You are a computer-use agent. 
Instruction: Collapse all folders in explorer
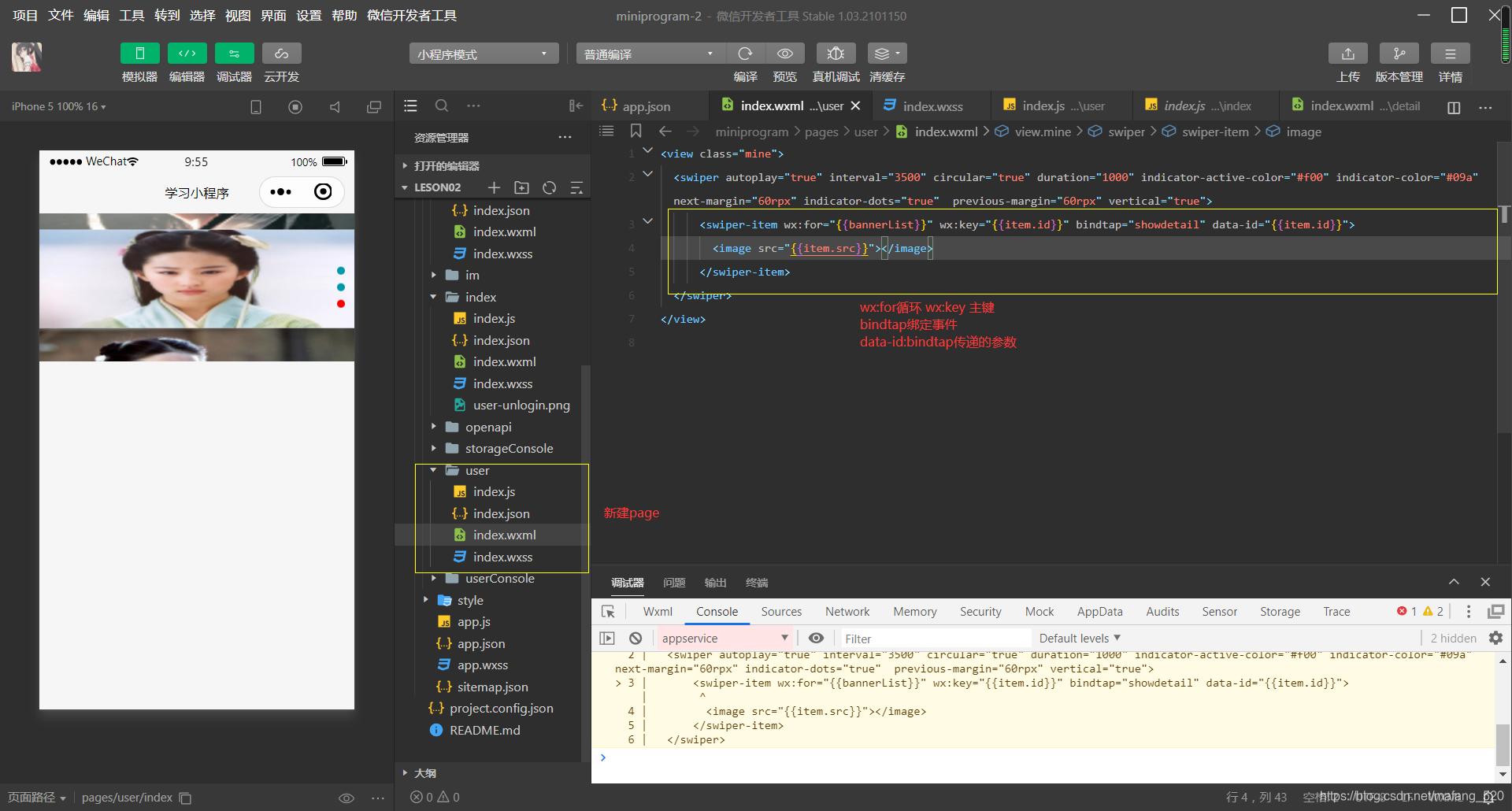coord(576,187)
